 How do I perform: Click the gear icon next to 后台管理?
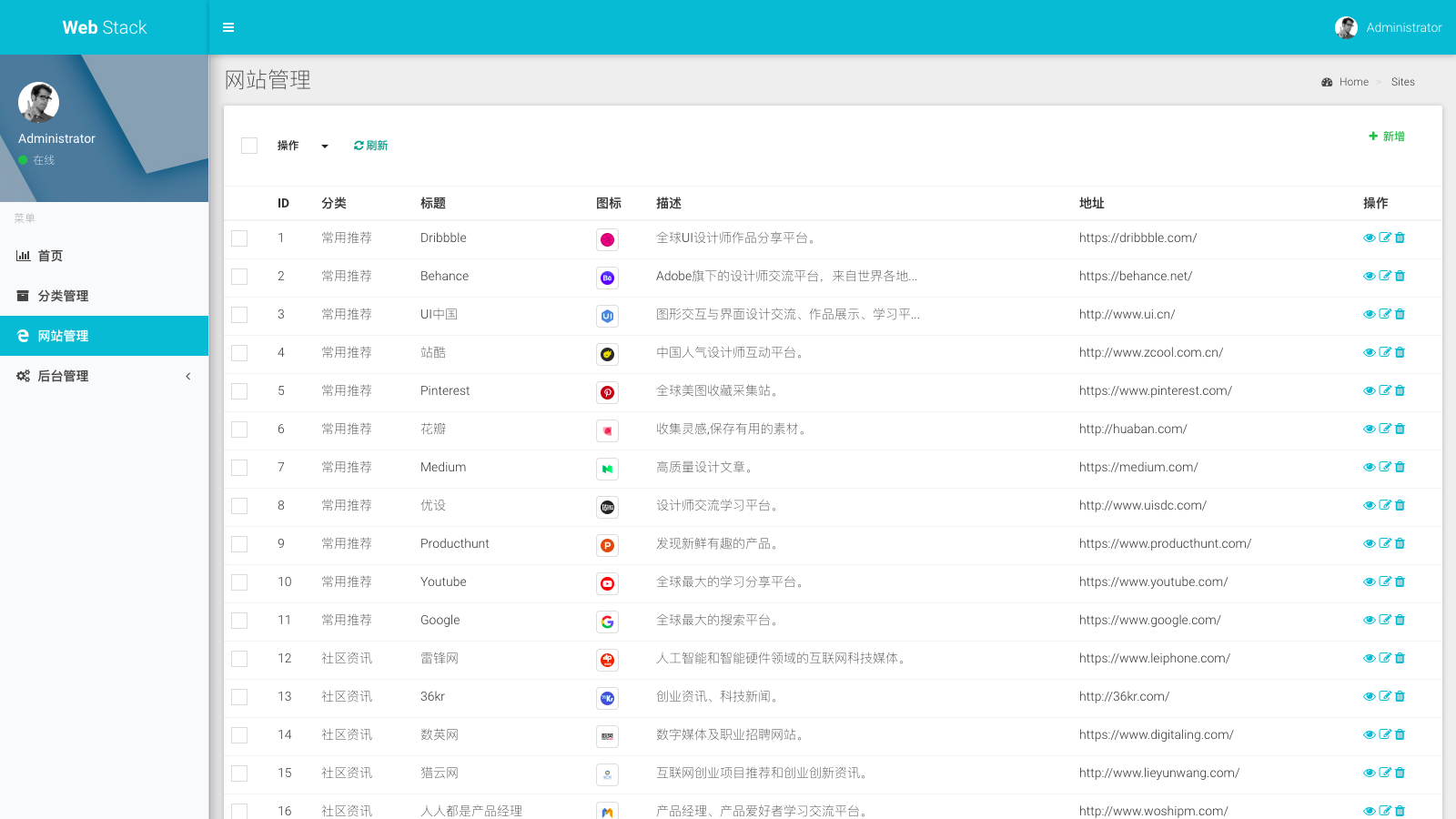coord(23,375)
